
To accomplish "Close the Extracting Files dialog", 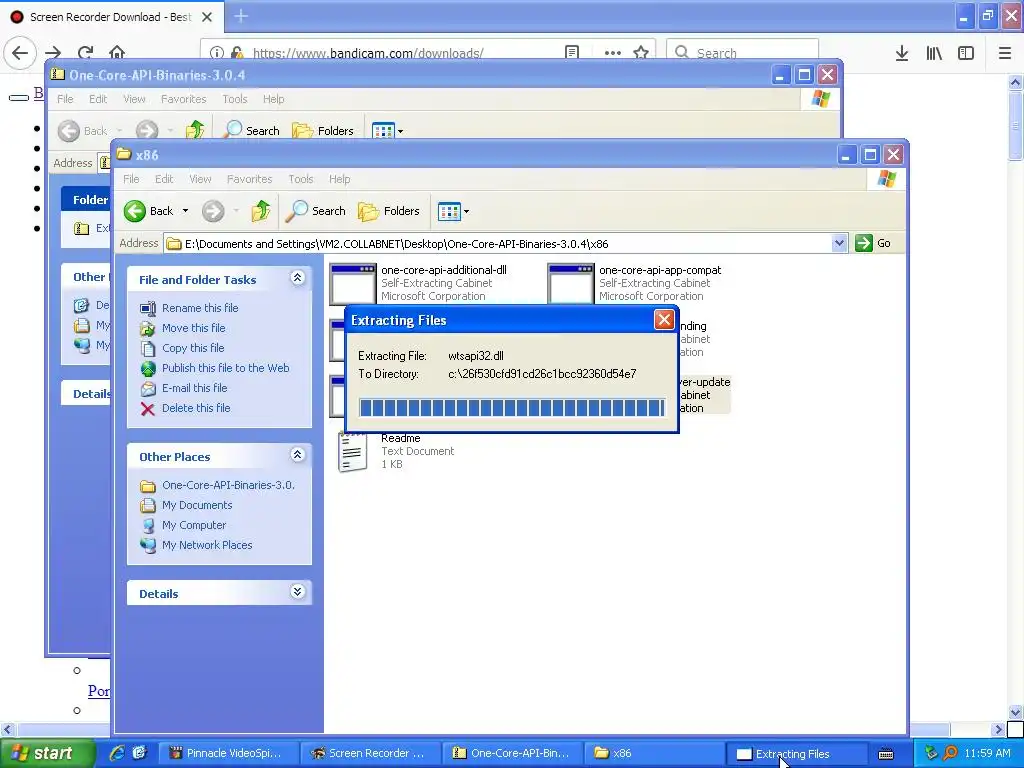I will 664,320.
